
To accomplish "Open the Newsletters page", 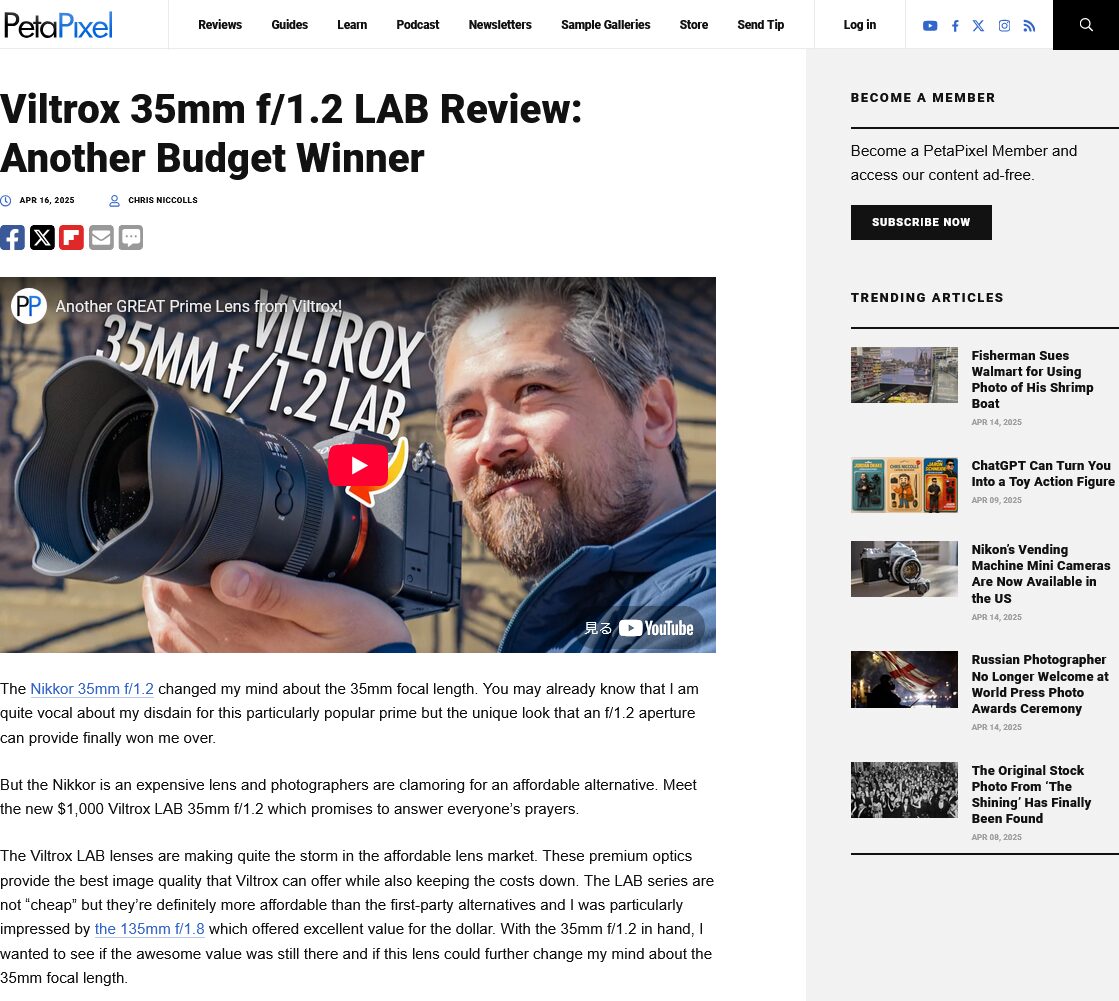I will [500, 25].
